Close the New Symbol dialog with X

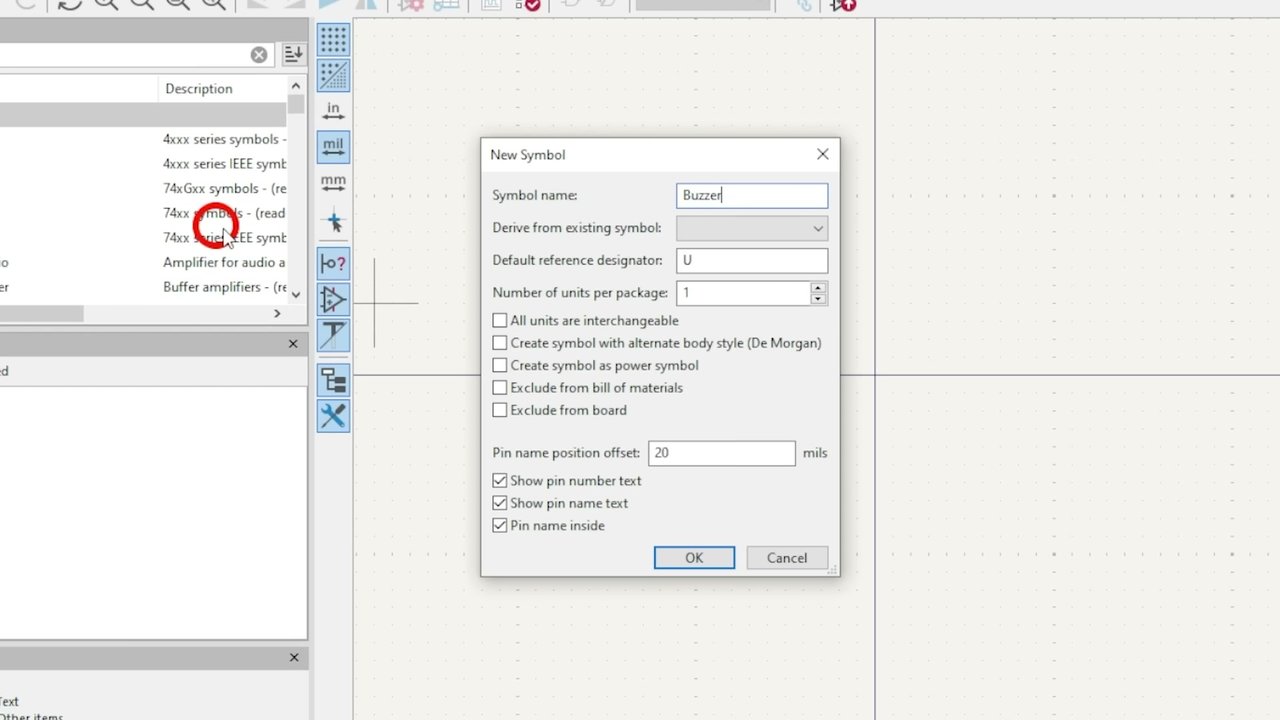[822, 154]
